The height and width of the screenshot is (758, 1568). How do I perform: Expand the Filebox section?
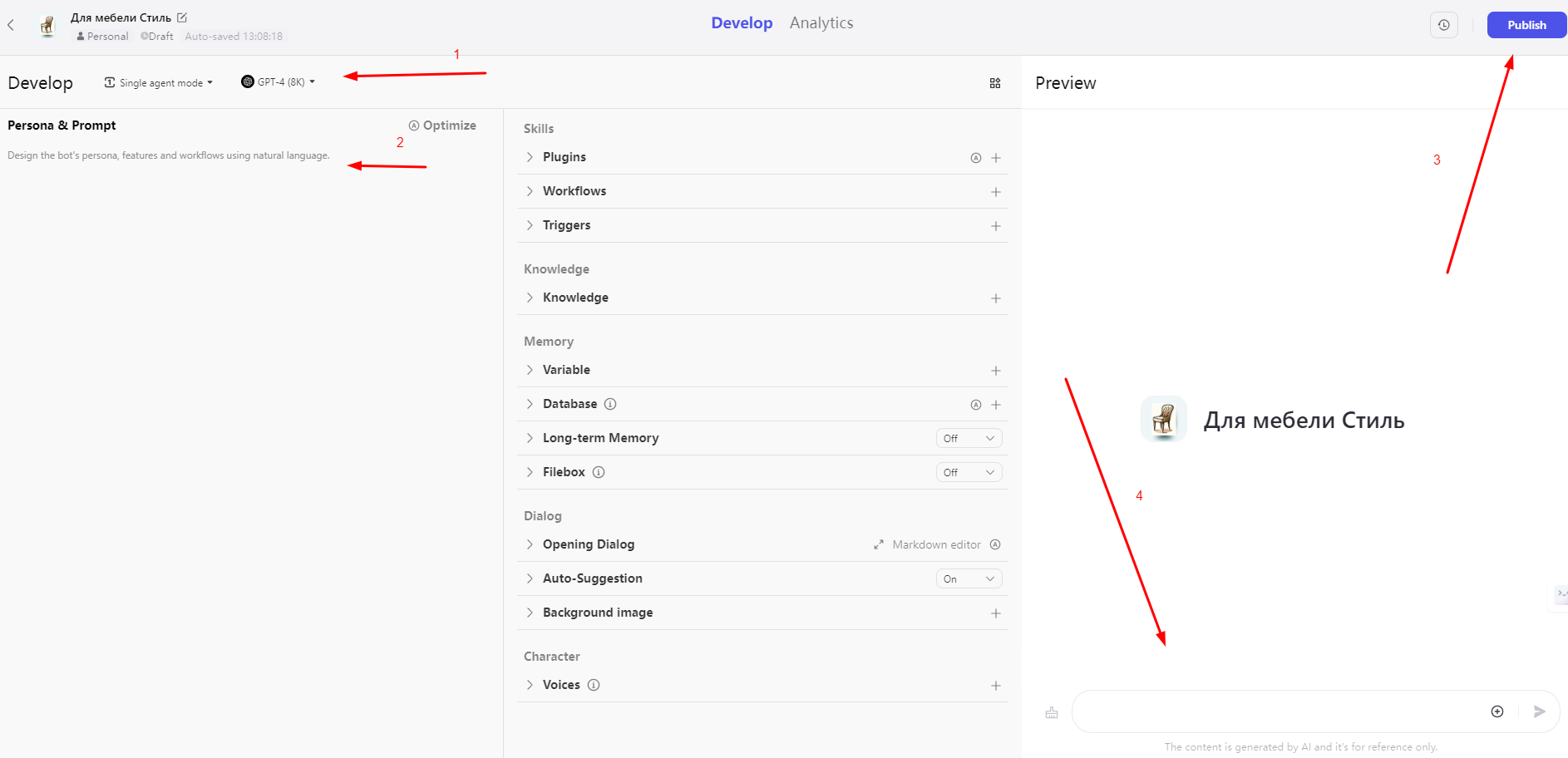point(530,472)
